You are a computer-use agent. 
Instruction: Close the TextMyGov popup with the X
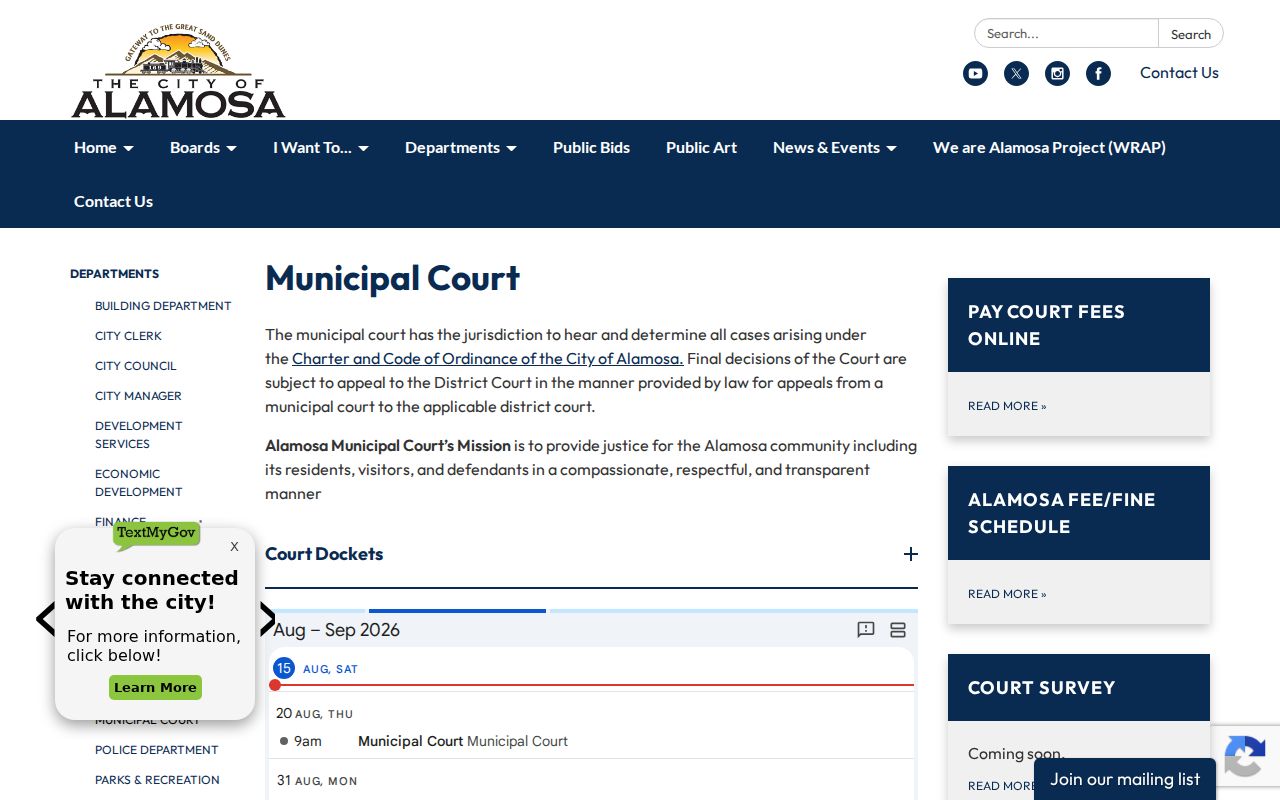pyautogui.click(x=234, y=546)
